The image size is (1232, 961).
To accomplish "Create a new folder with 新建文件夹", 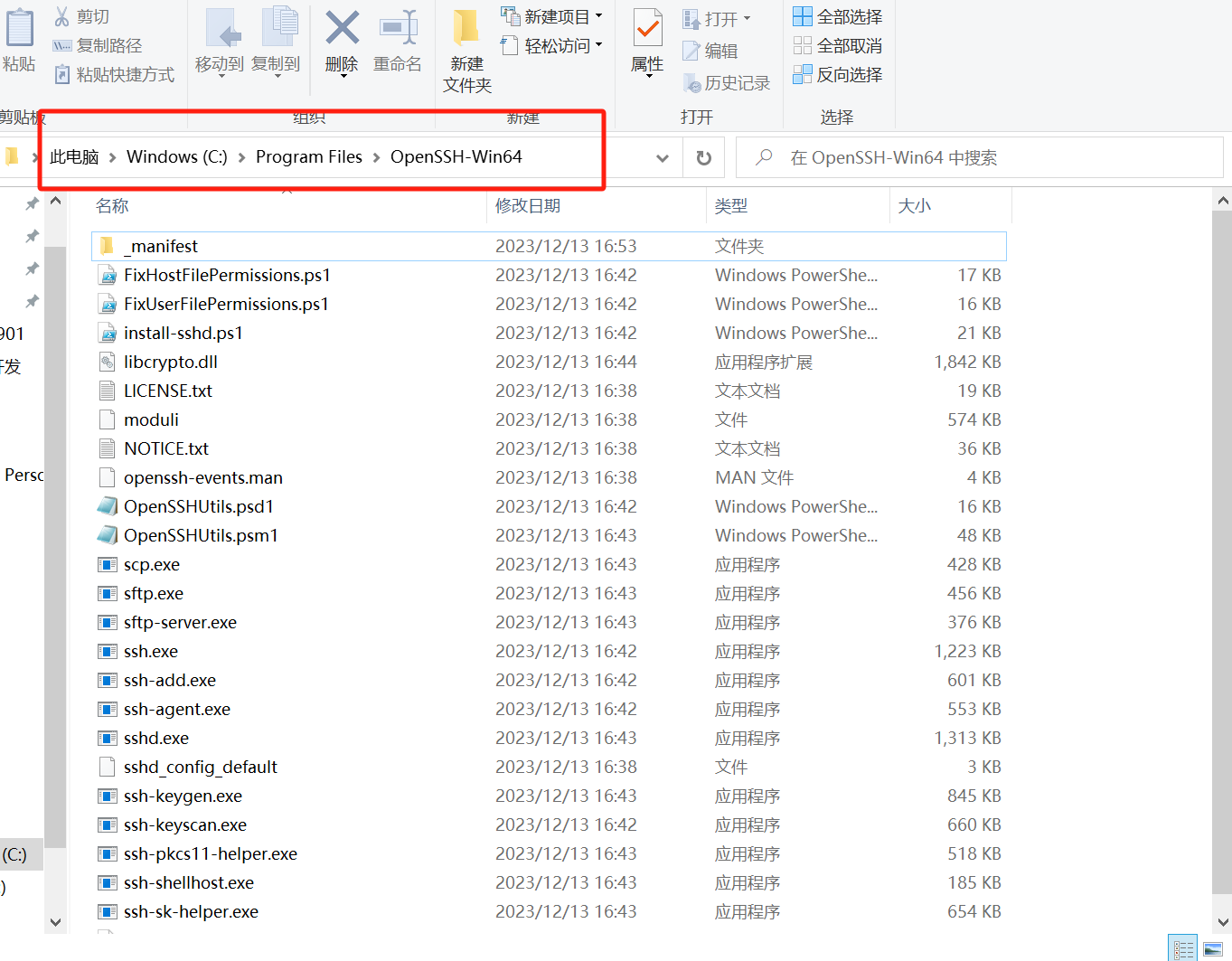I will [x=467, y=52].
